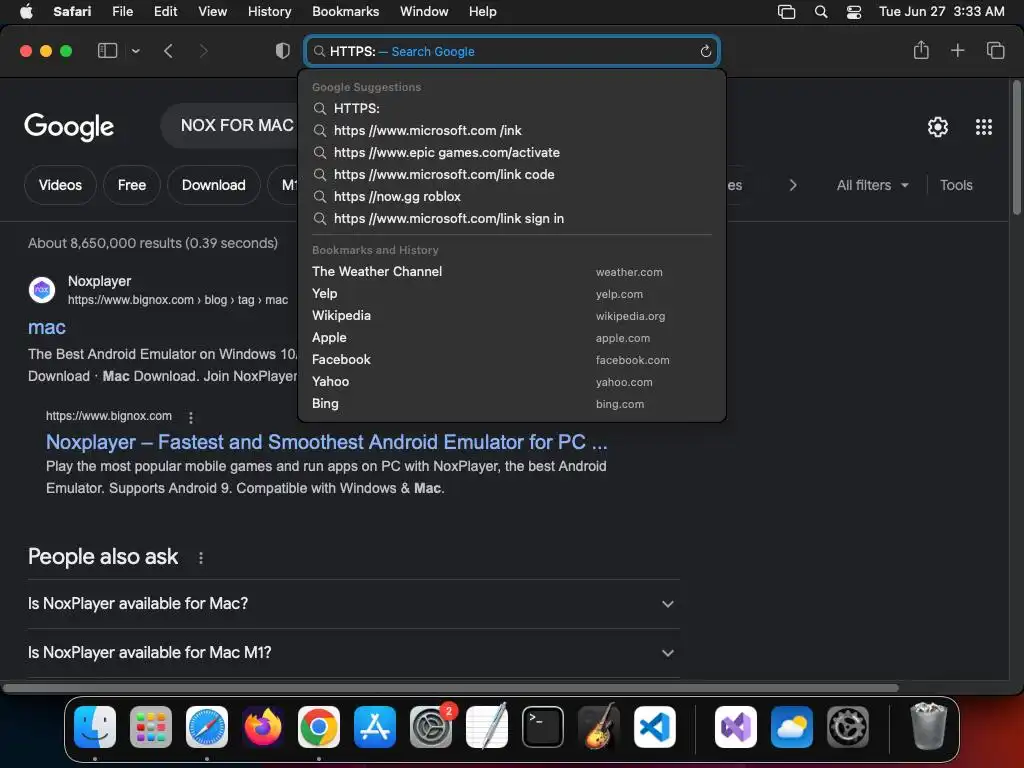The width and height of the screenshot is (1024, 768).
Task: Select the Videos filter chip
Action: point(60,185)
